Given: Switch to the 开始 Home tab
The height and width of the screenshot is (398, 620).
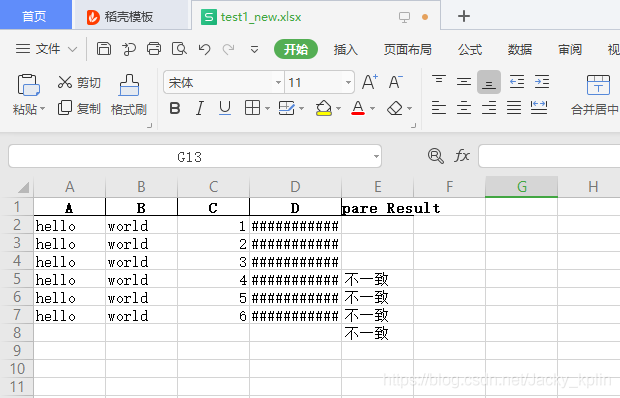Looking at the screenshot, I should [296, 49].
